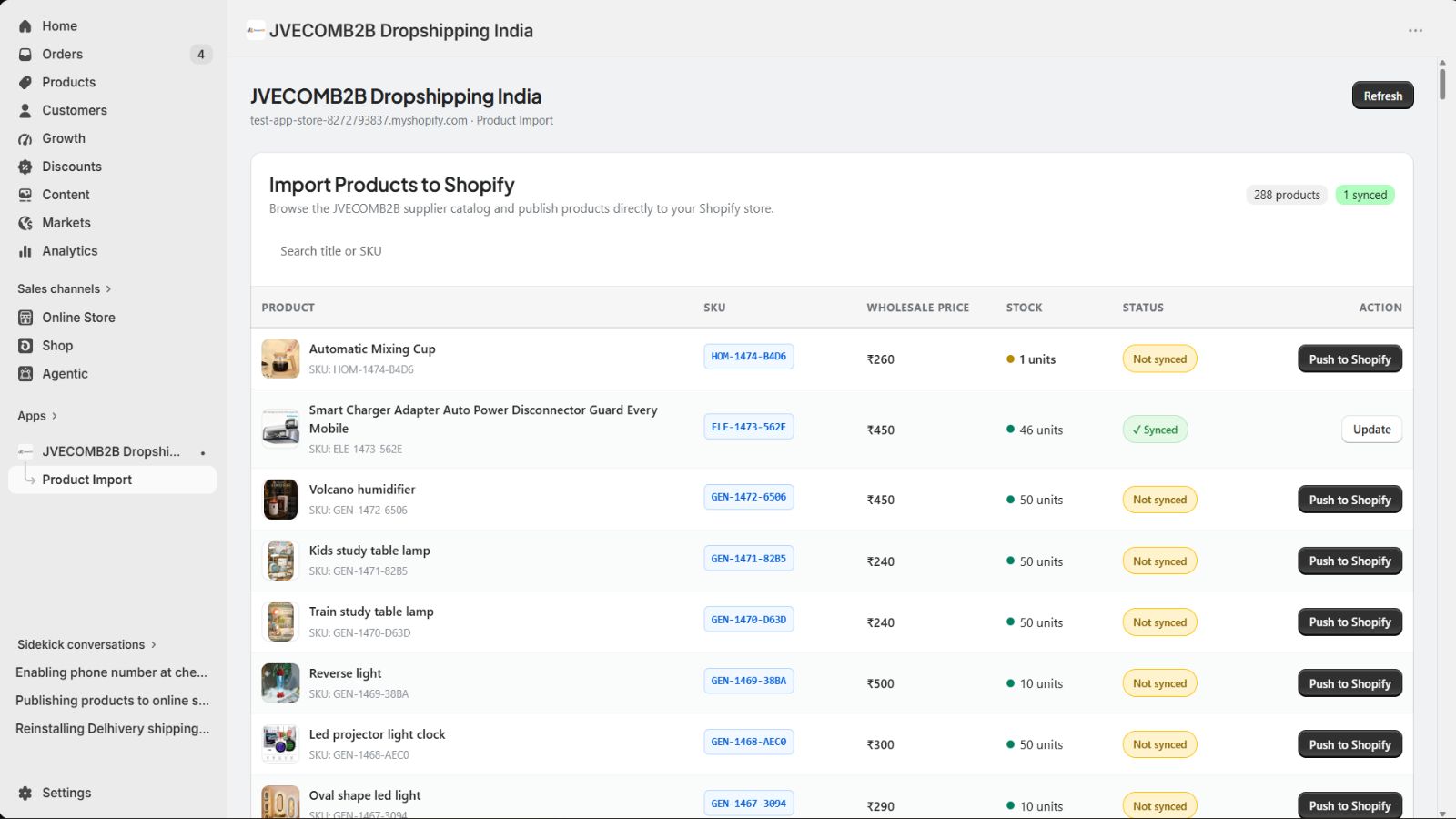Image resolution: width=1456 pixels, height=819 pixels.
Task: Click the Settings gear icon
Action: click(x=25, y=794)
